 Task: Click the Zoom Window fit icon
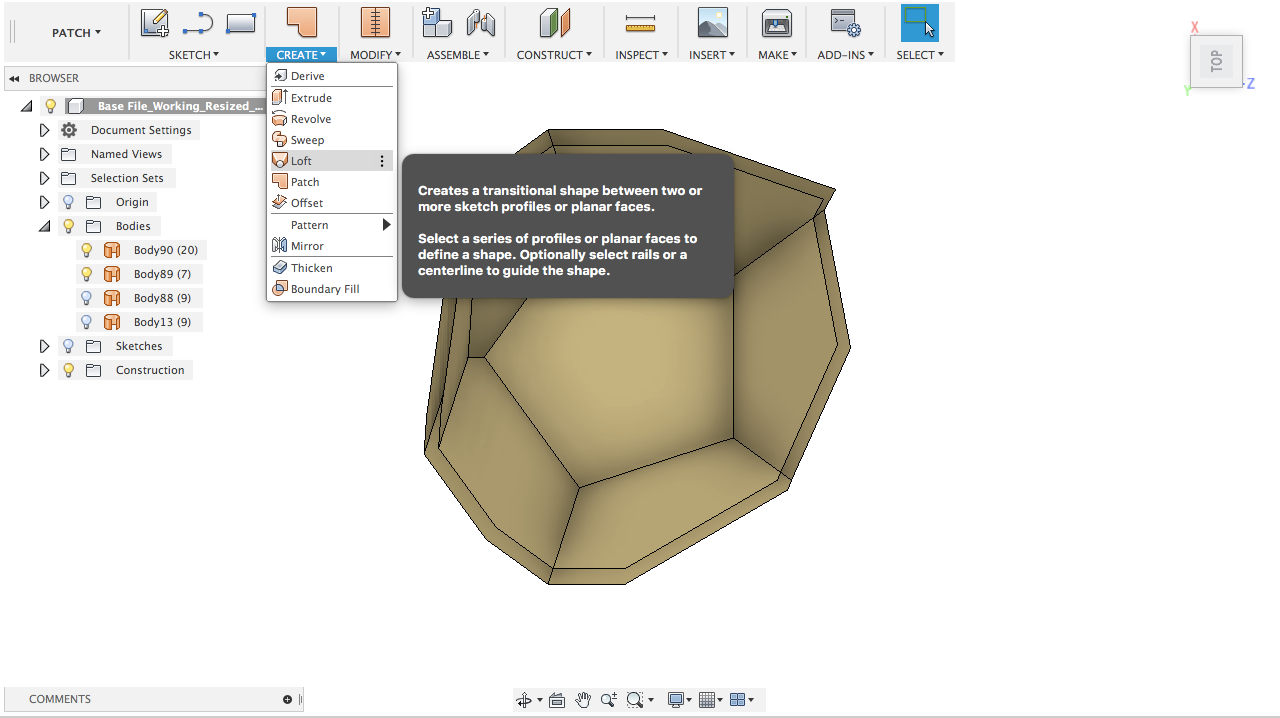pyautogui.click(x=634, y=700)
